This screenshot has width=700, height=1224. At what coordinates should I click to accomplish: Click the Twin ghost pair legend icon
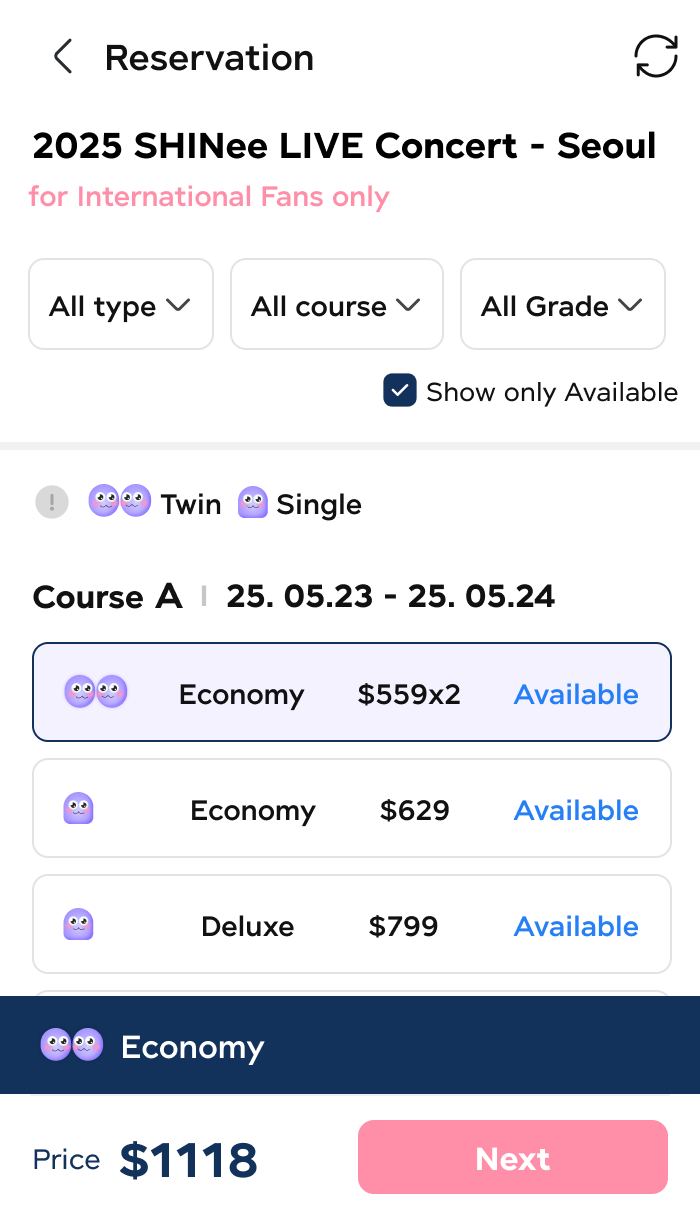point(120,500)
